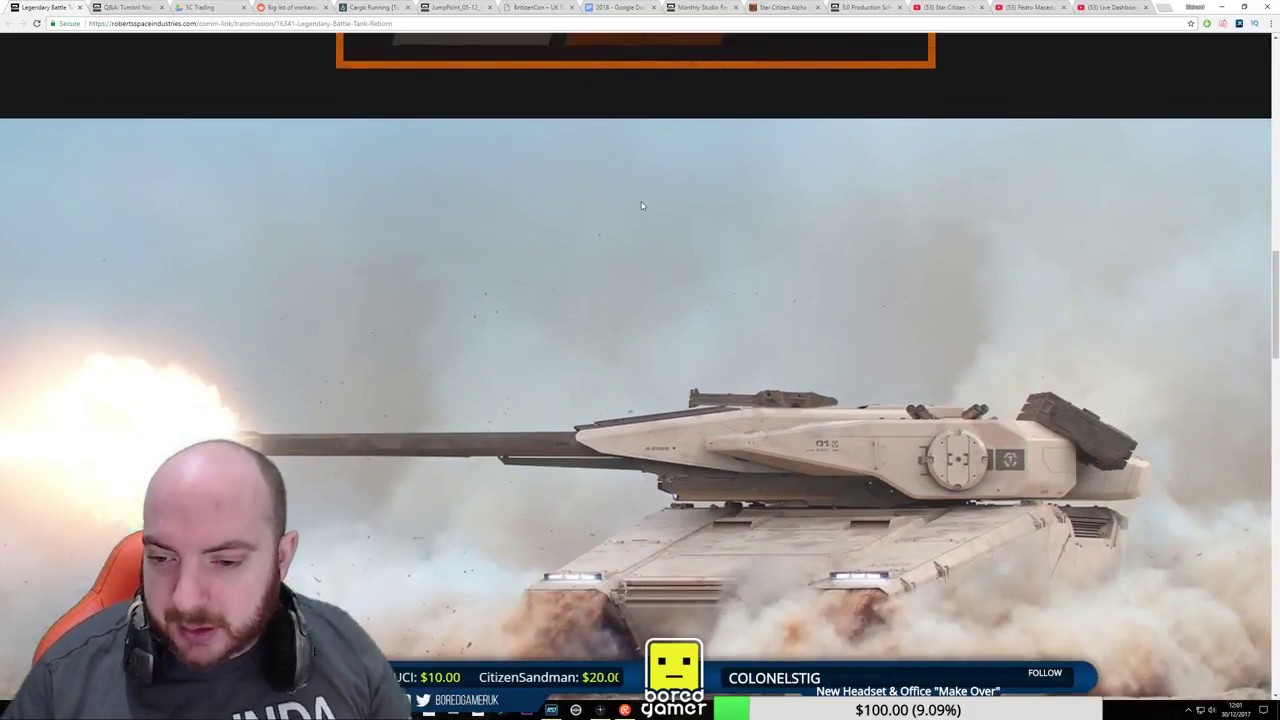
Task: Close the Cargo Running tab
Action: coord(407,7)
